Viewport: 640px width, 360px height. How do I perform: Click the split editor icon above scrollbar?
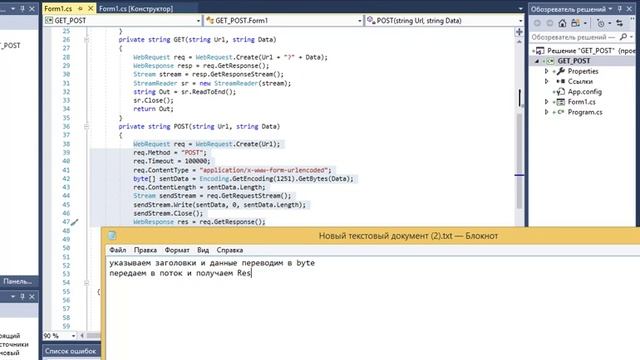[x=519, y=32]
